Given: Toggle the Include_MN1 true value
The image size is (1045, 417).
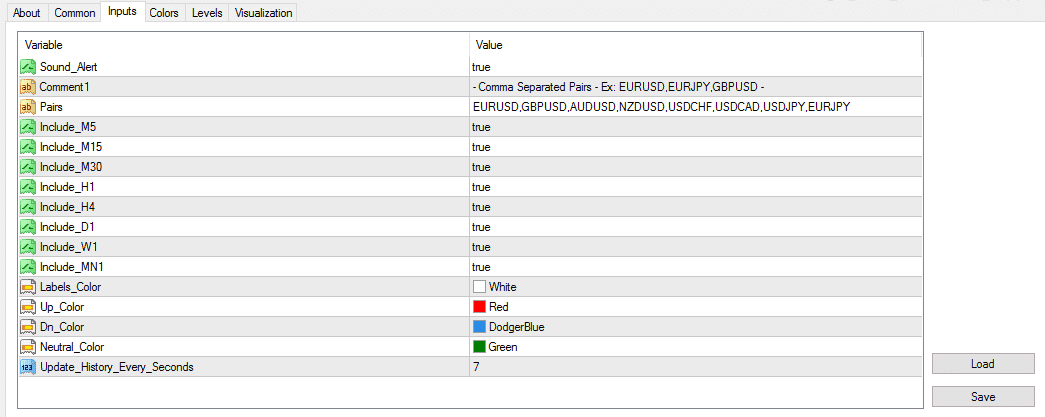Looking at the screenshot, I should (481, 267).
